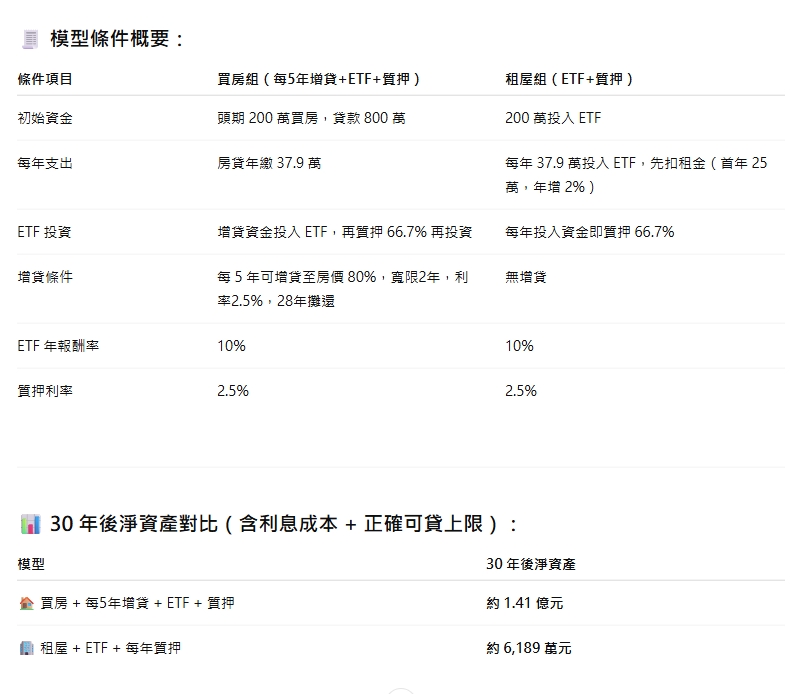The width and height of the screenshot is (791, 694).
Task: Click the 增貸條件 row label
Action: pos(45,277)
